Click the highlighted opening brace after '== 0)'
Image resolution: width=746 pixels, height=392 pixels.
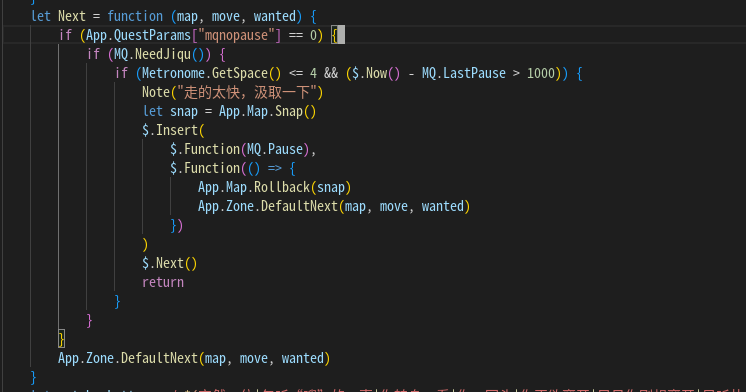pos(334,35)
